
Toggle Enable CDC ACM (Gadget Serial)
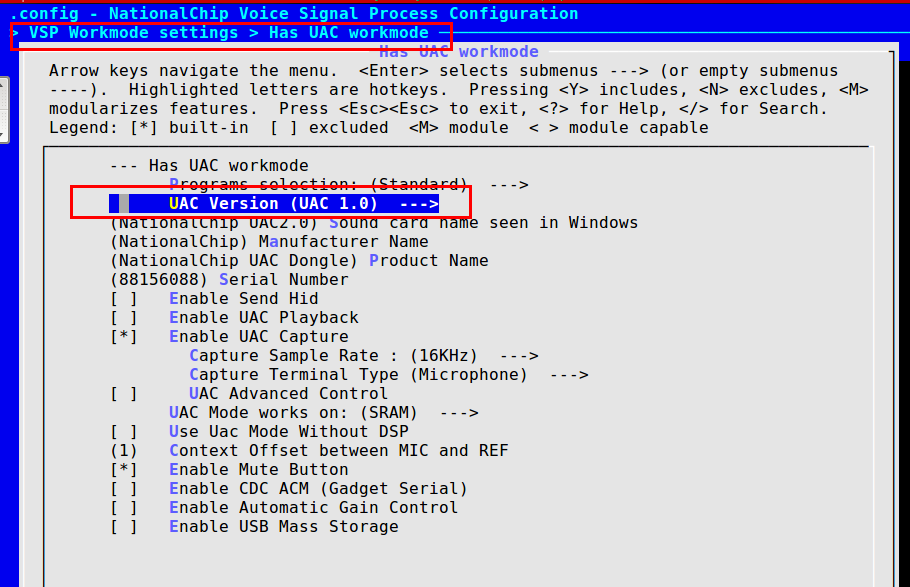[124, 489]
